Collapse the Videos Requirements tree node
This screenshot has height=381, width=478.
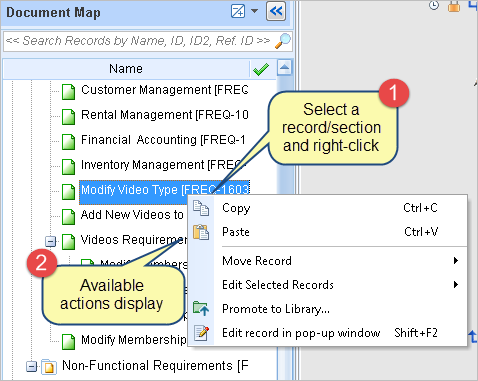tap(50, 241)
